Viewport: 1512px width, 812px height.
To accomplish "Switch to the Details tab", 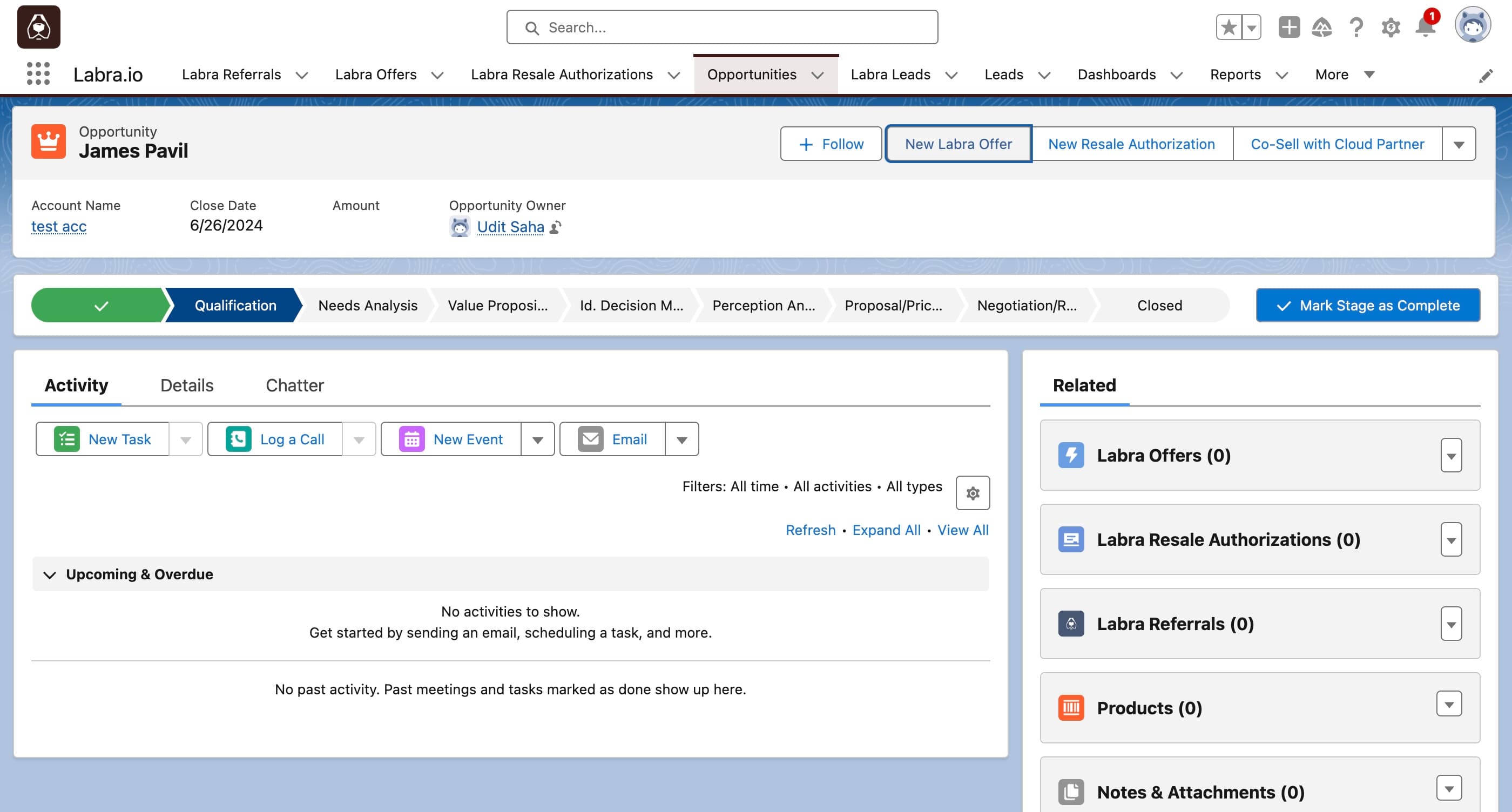I will click(187, 385).
